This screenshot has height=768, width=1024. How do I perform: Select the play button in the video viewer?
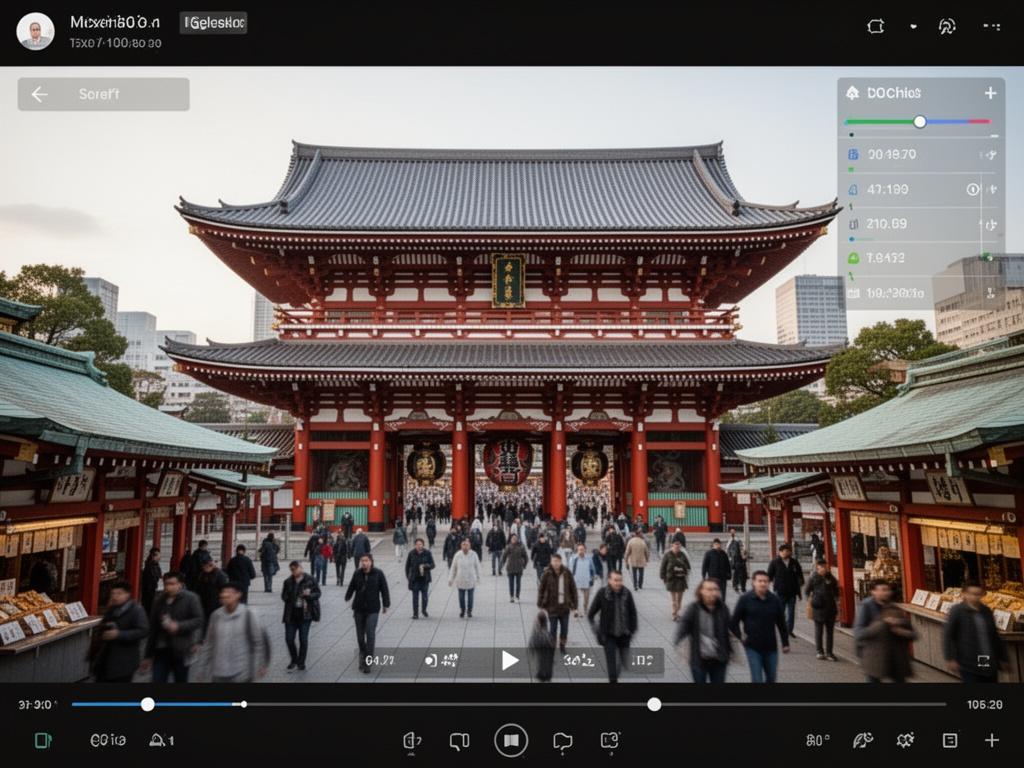coord(511,660)
